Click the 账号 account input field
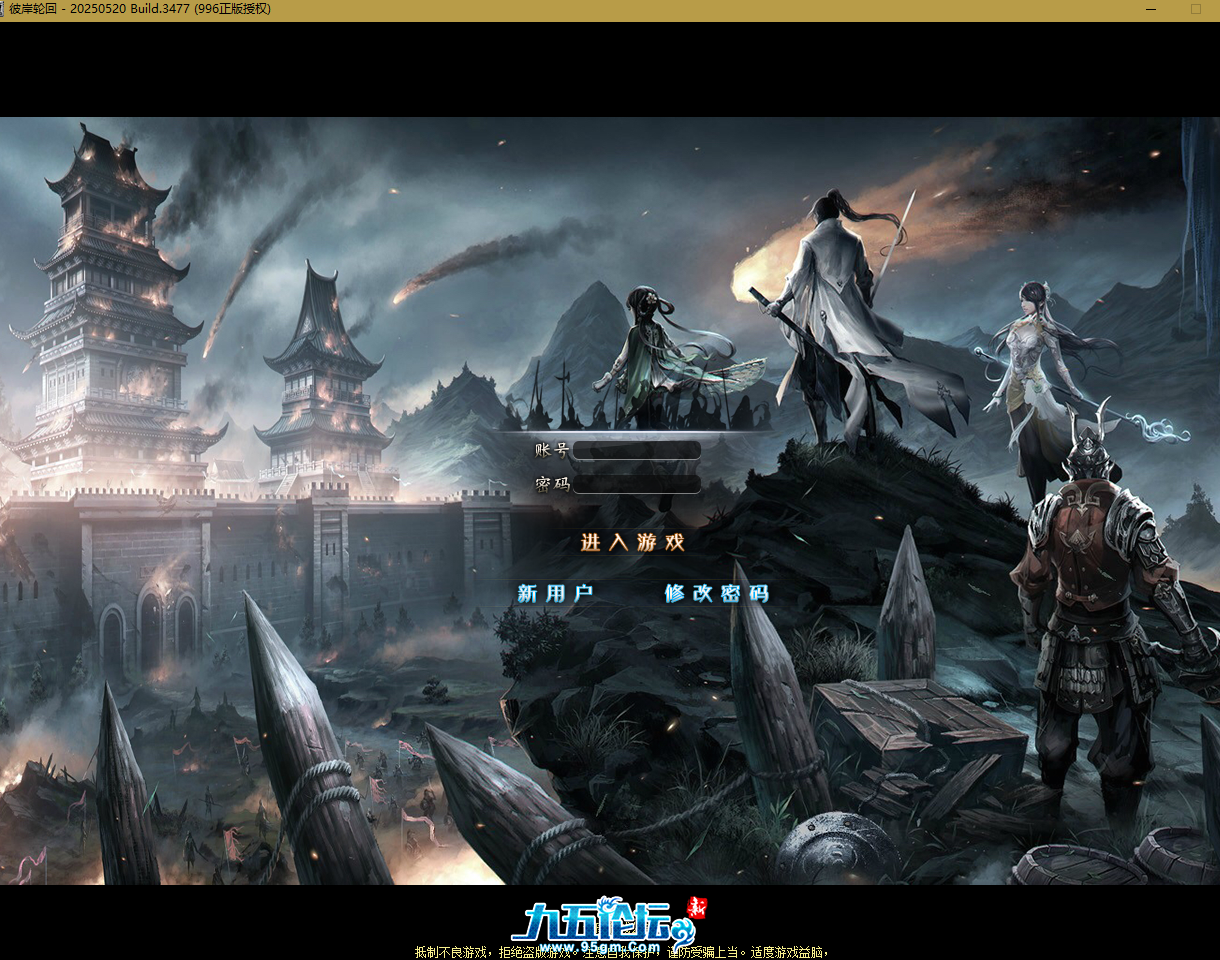 [636, 450]
